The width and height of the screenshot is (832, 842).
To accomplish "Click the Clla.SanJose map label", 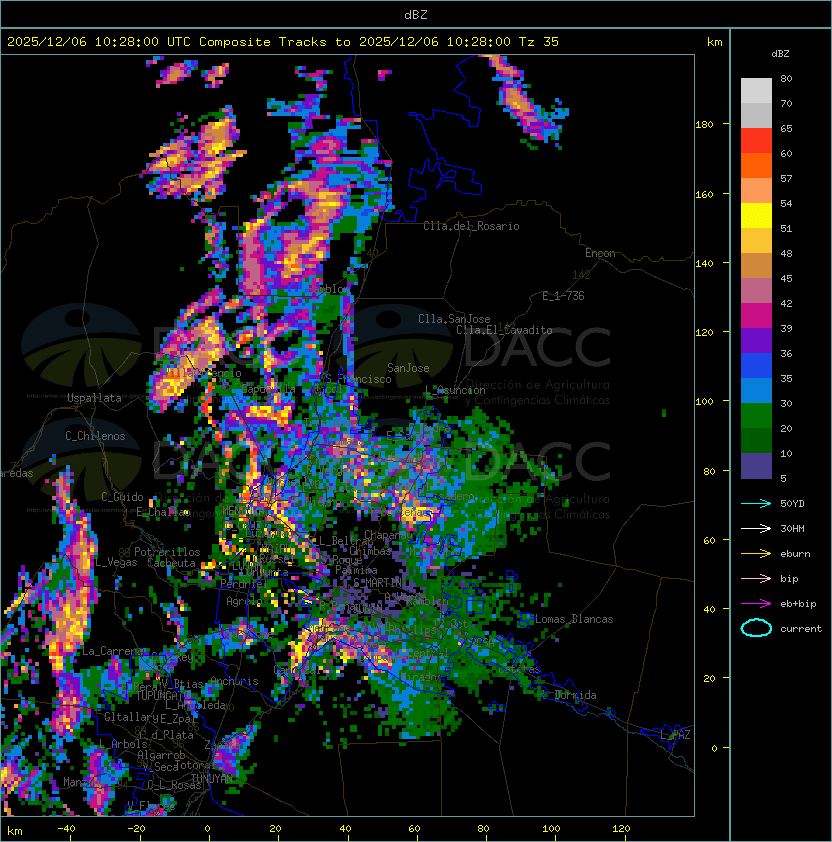I will (x=454, y=319).
